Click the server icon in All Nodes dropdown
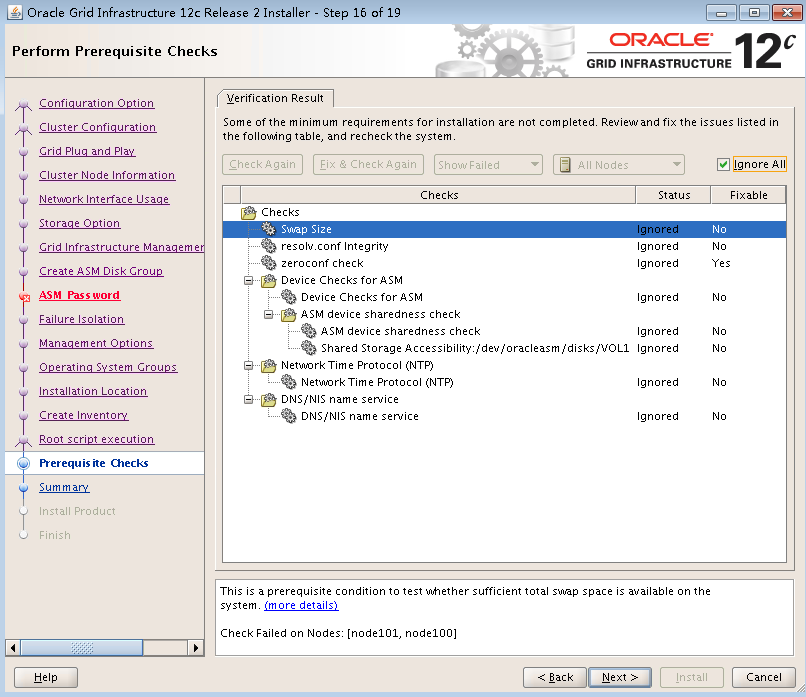This screenshot has height=697, width=806. tap(565, 164)
